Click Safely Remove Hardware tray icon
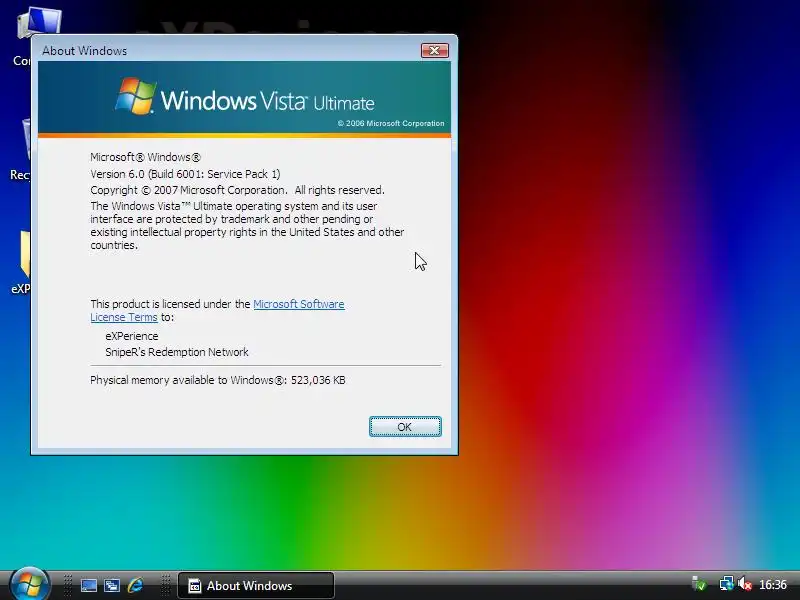This screenshot has height=600, width=800. click(699, 583)
